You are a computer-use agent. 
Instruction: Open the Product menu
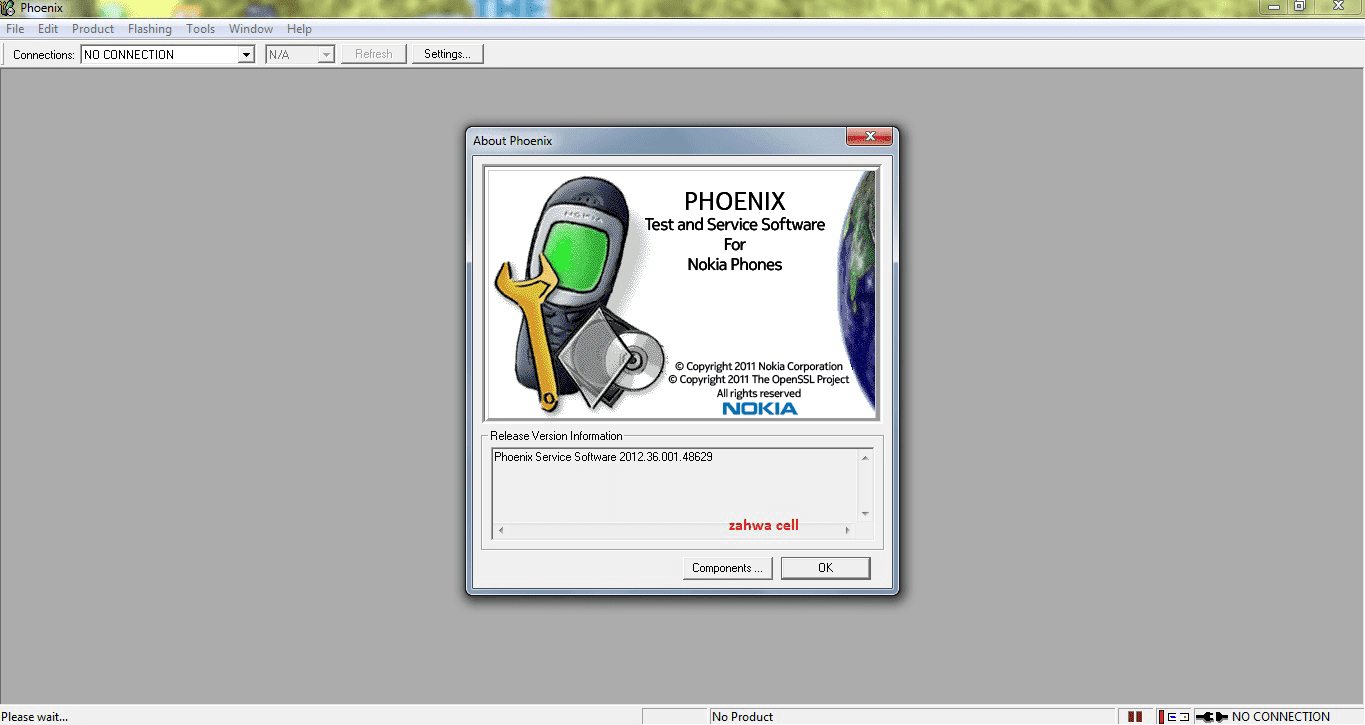pos(93,29)
